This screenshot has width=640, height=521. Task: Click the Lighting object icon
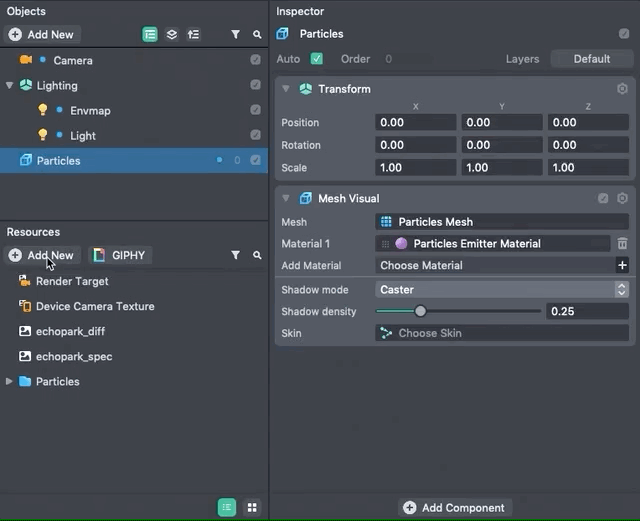point(26,85)
